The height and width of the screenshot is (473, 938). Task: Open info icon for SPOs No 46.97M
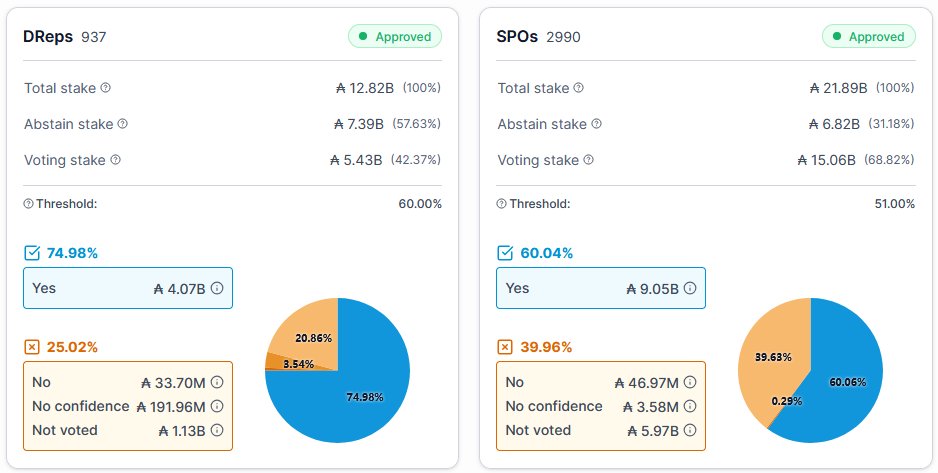[690, 382]
